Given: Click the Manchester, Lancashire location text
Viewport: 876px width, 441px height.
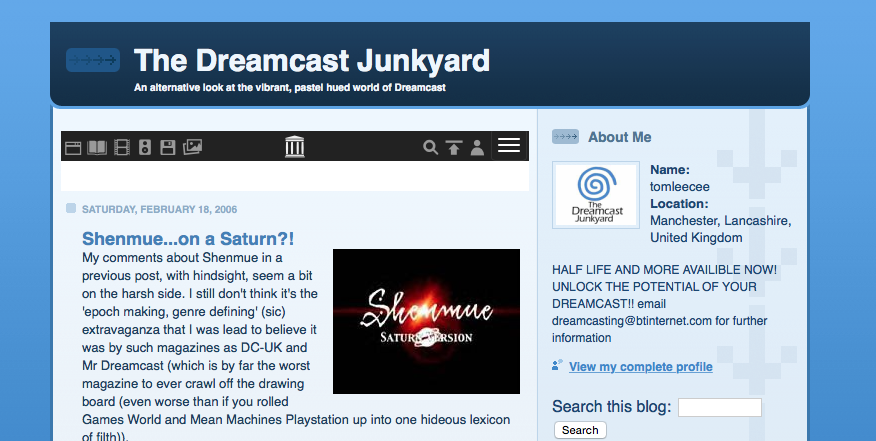Looking at the screenshot, I should [x=721, y=221].
